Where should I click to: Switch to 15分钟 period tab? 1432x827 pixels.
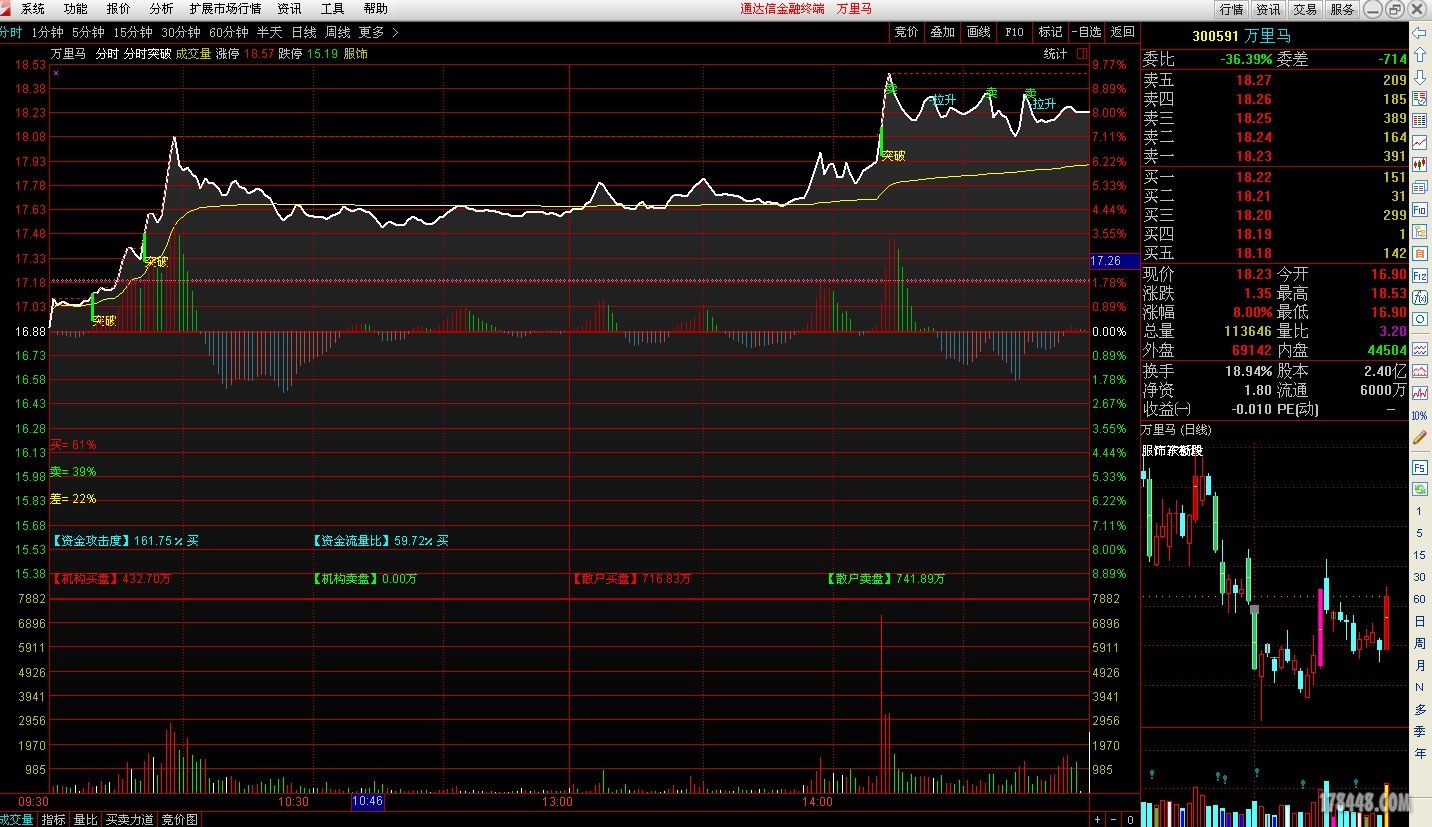(132, 32)
